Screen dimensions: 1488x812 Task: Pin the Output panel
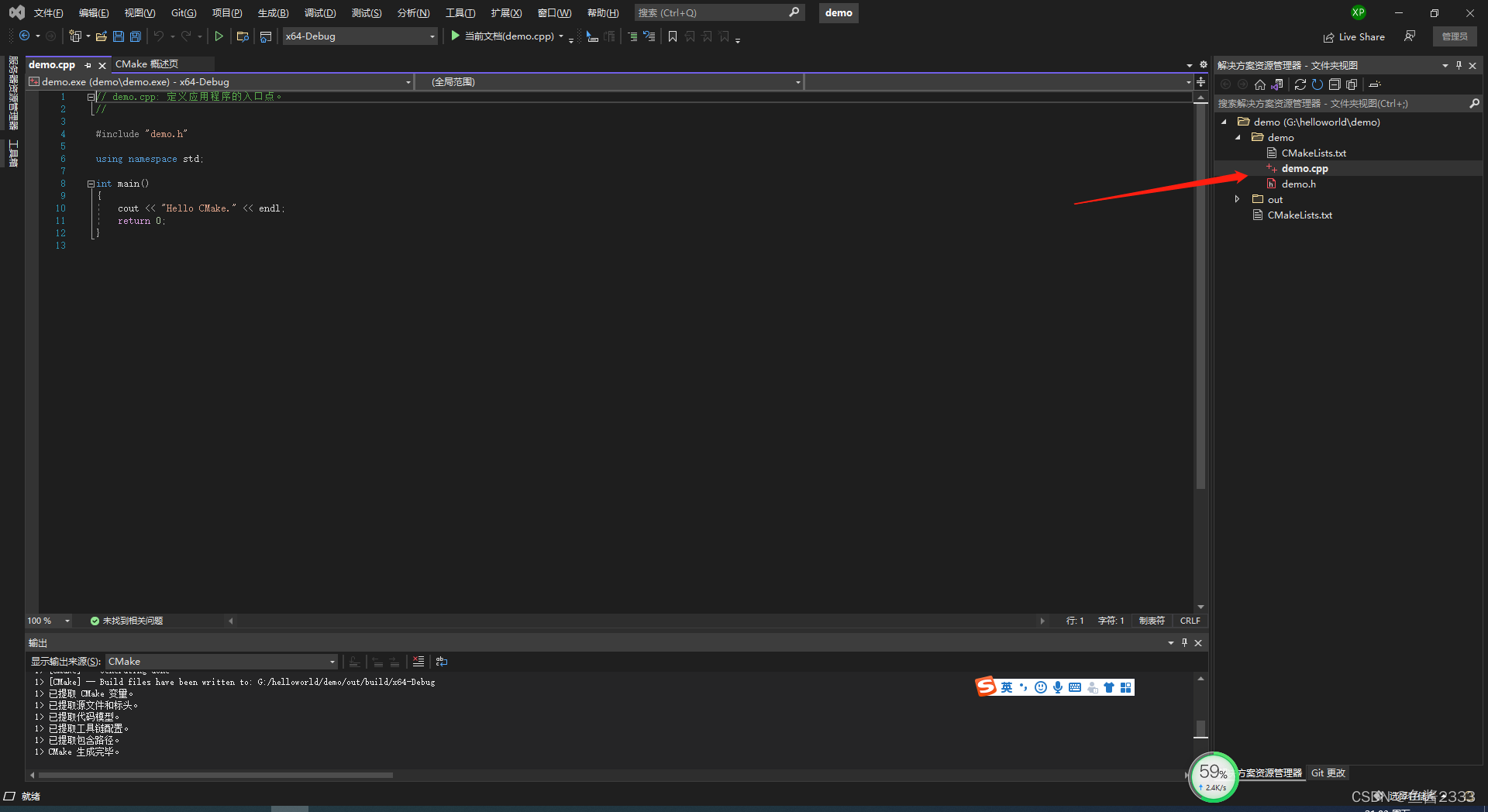coord(1184,642)
